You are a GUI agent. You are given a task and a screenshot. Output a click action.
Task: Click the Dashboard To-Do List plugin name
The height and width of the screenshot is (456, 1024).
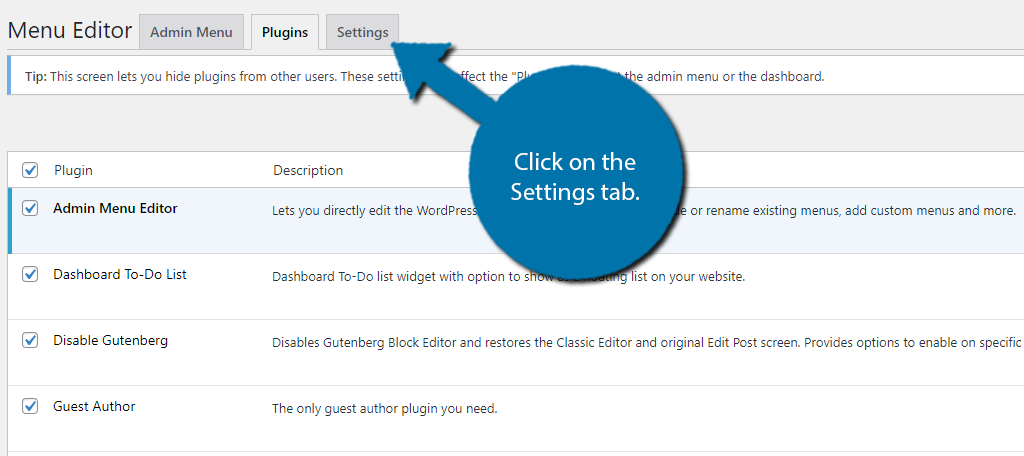pyautogui.click(x=120, y=274)
